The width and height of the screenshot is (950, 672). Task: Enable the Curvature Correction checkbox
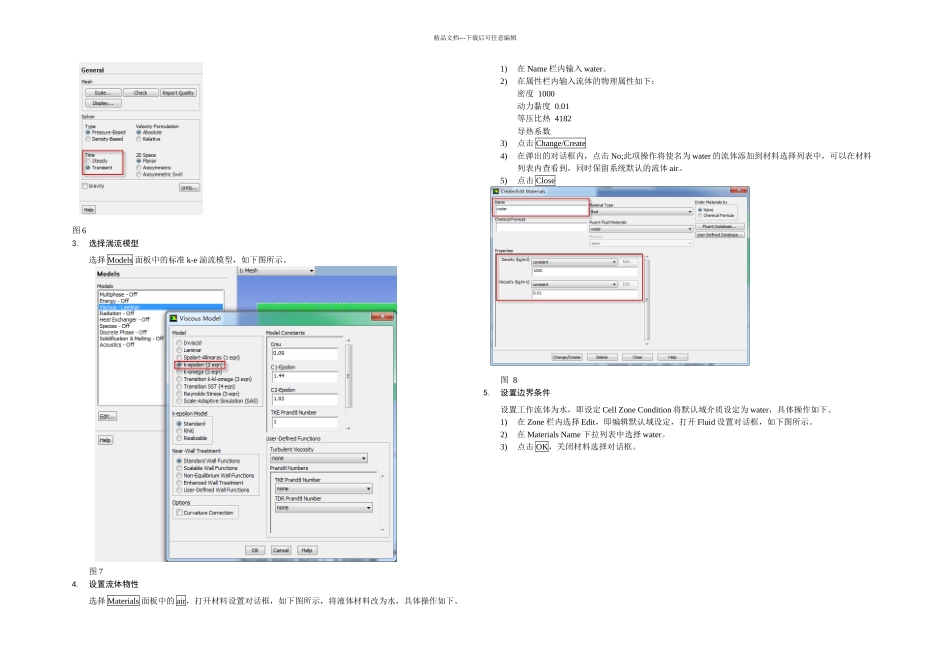click(179, 513)
